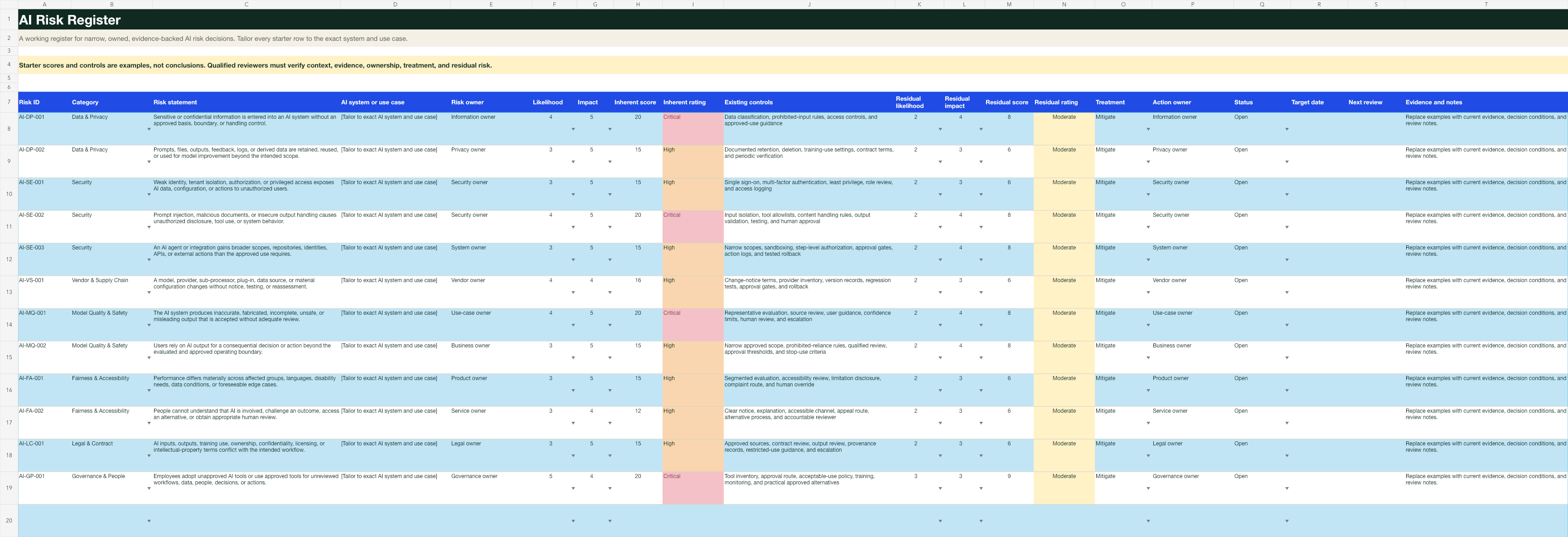Click 'Product owner' in Action owner column

point(1192,390)
